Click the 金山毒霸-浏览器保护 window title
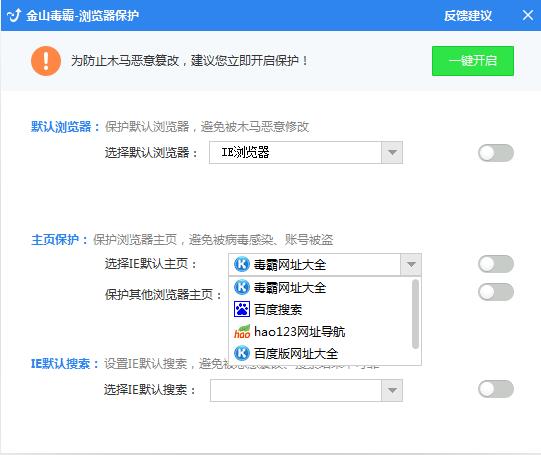 click(x=82, y=16)
